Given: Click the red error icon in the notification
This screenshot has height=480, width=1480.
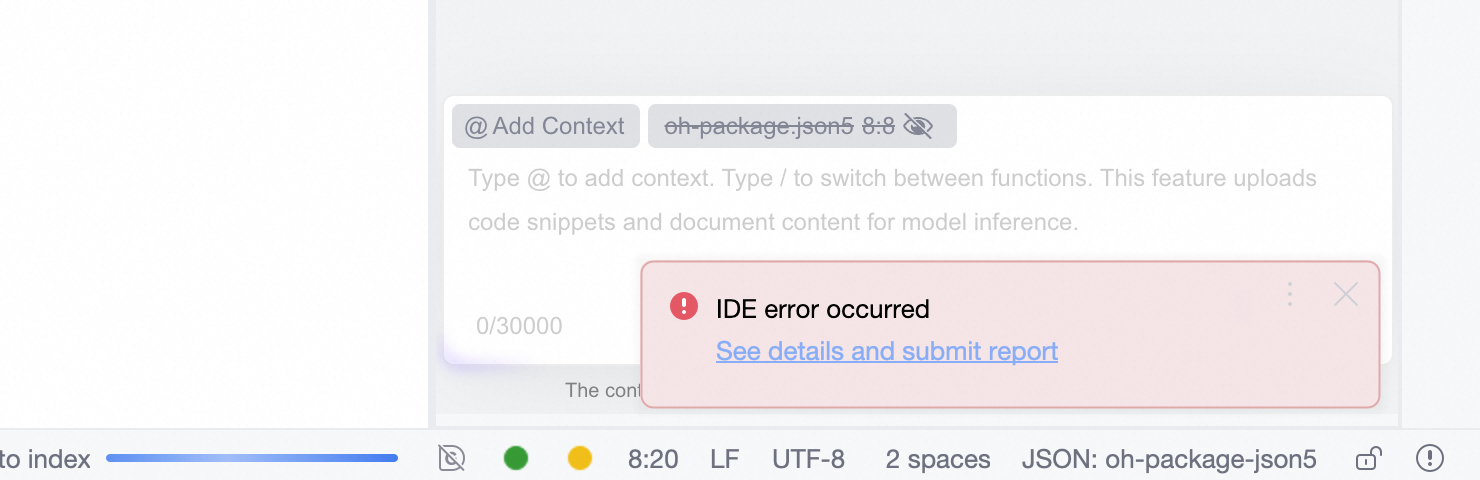Looking at the screenshot, I should point(684,306).
